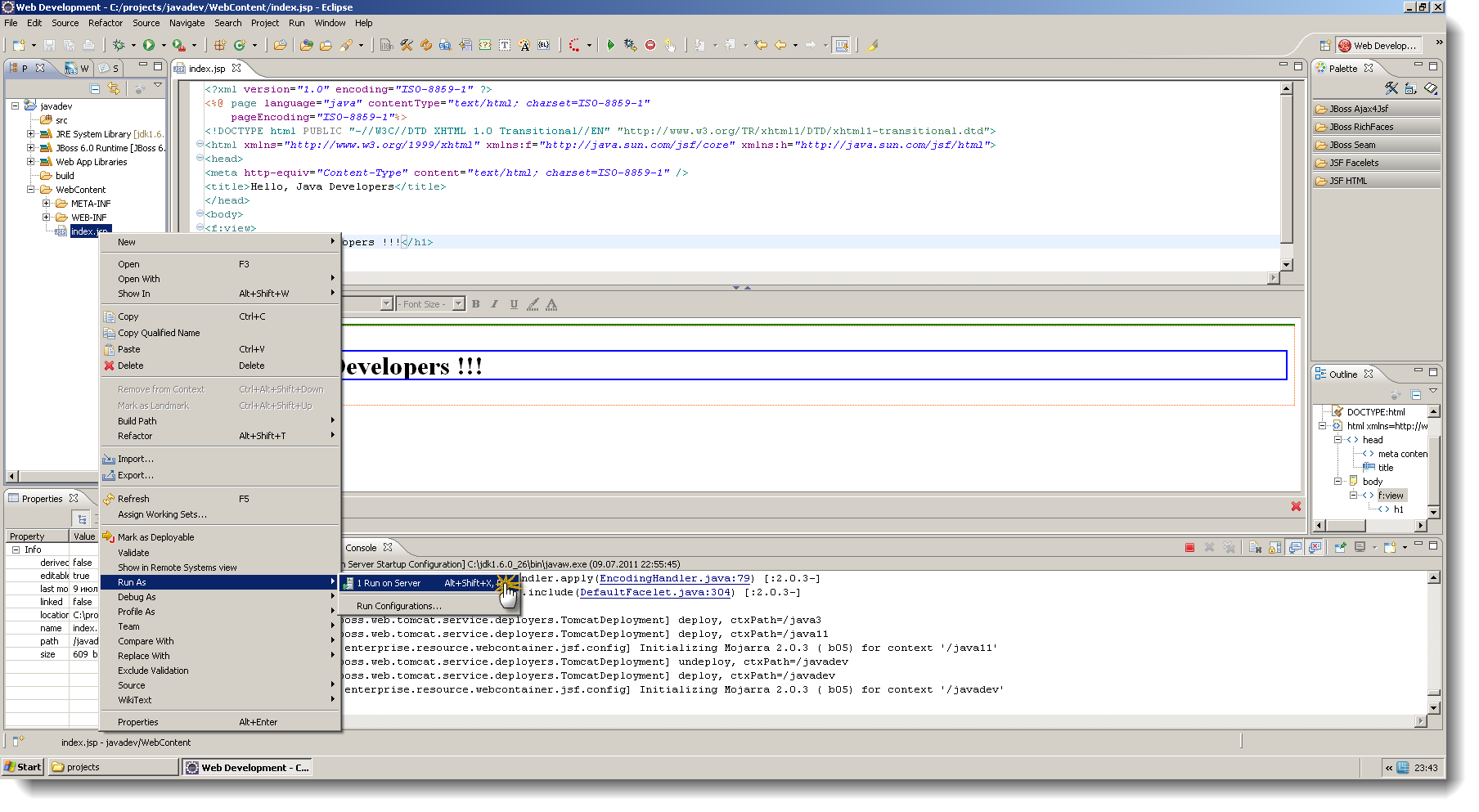Save the current file with the Save toolbar icon
This screenshot has width=1479, height=812.
click(x=49, y=47)
